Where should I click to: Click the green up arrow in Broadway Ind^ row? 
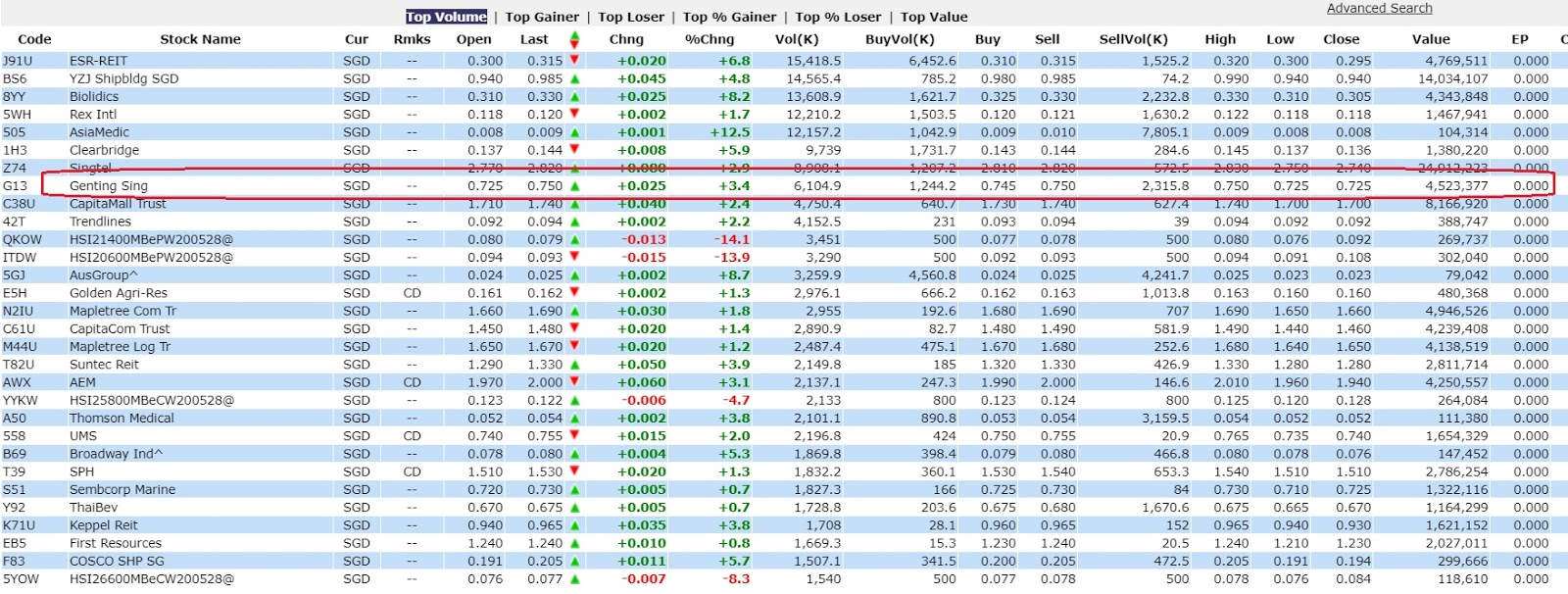[x=574, y=454]
